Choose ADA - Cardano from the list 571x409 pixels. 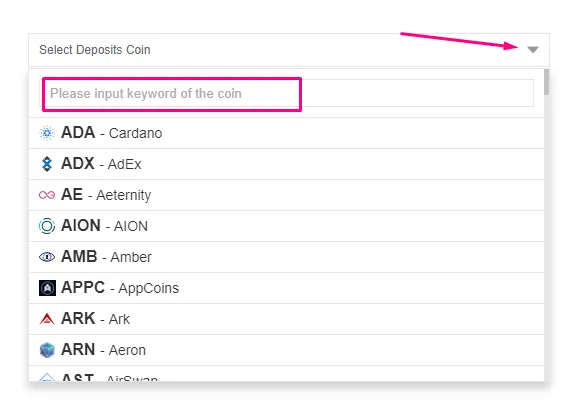[x=286, y=133]
